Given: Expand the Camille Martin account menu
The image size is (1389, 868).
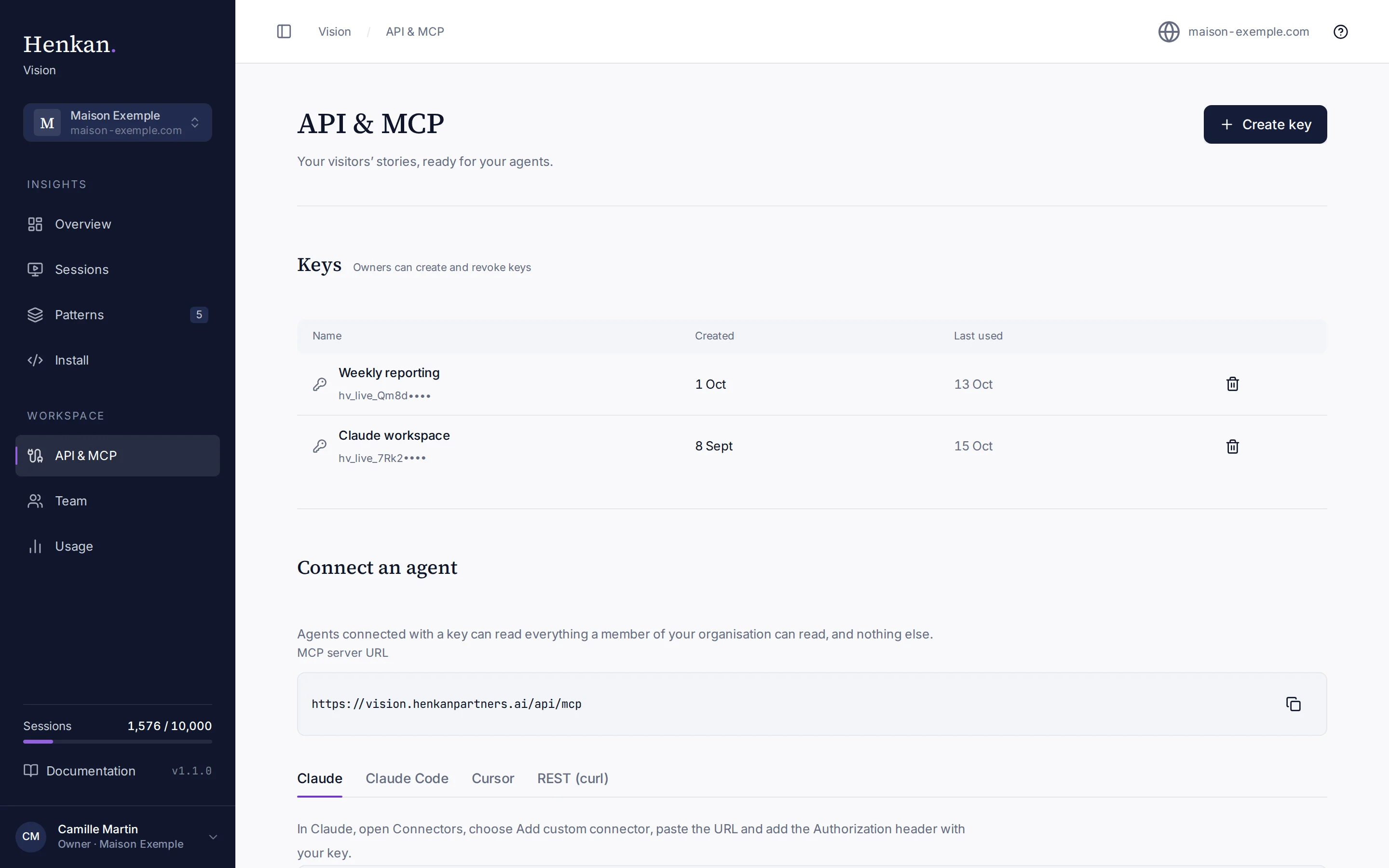Looking at the screenshot, I should [x=118, y=837].
